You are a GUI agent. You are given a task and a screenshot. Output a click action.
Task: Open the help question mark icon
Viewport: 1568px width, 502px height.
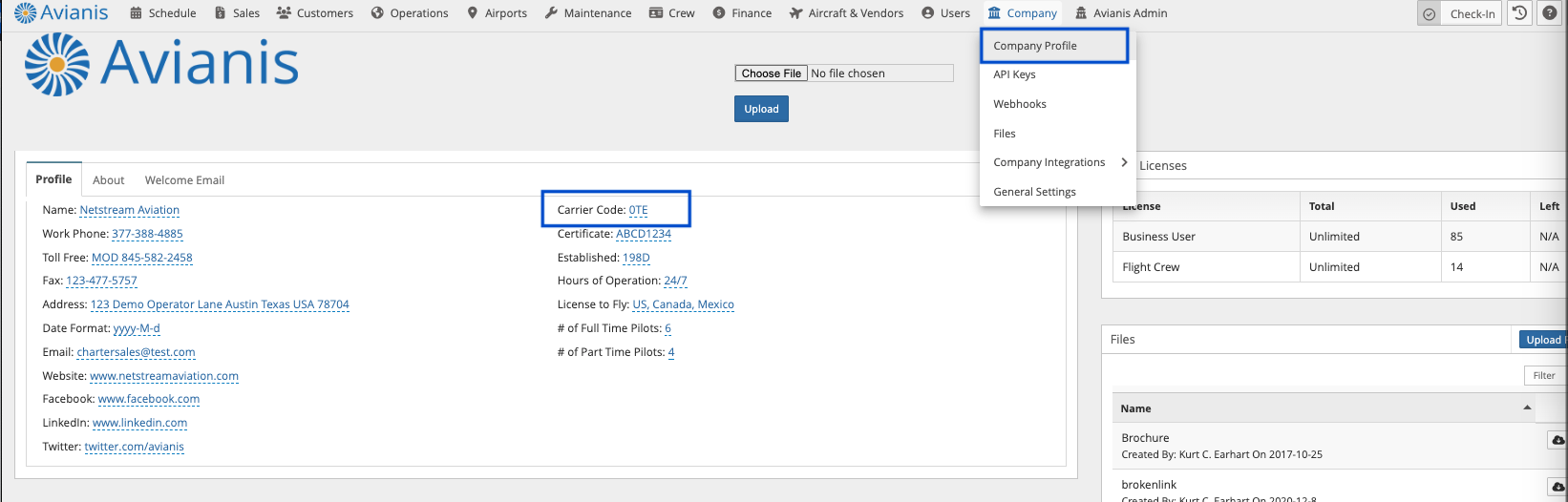(x=1549, y=13)
